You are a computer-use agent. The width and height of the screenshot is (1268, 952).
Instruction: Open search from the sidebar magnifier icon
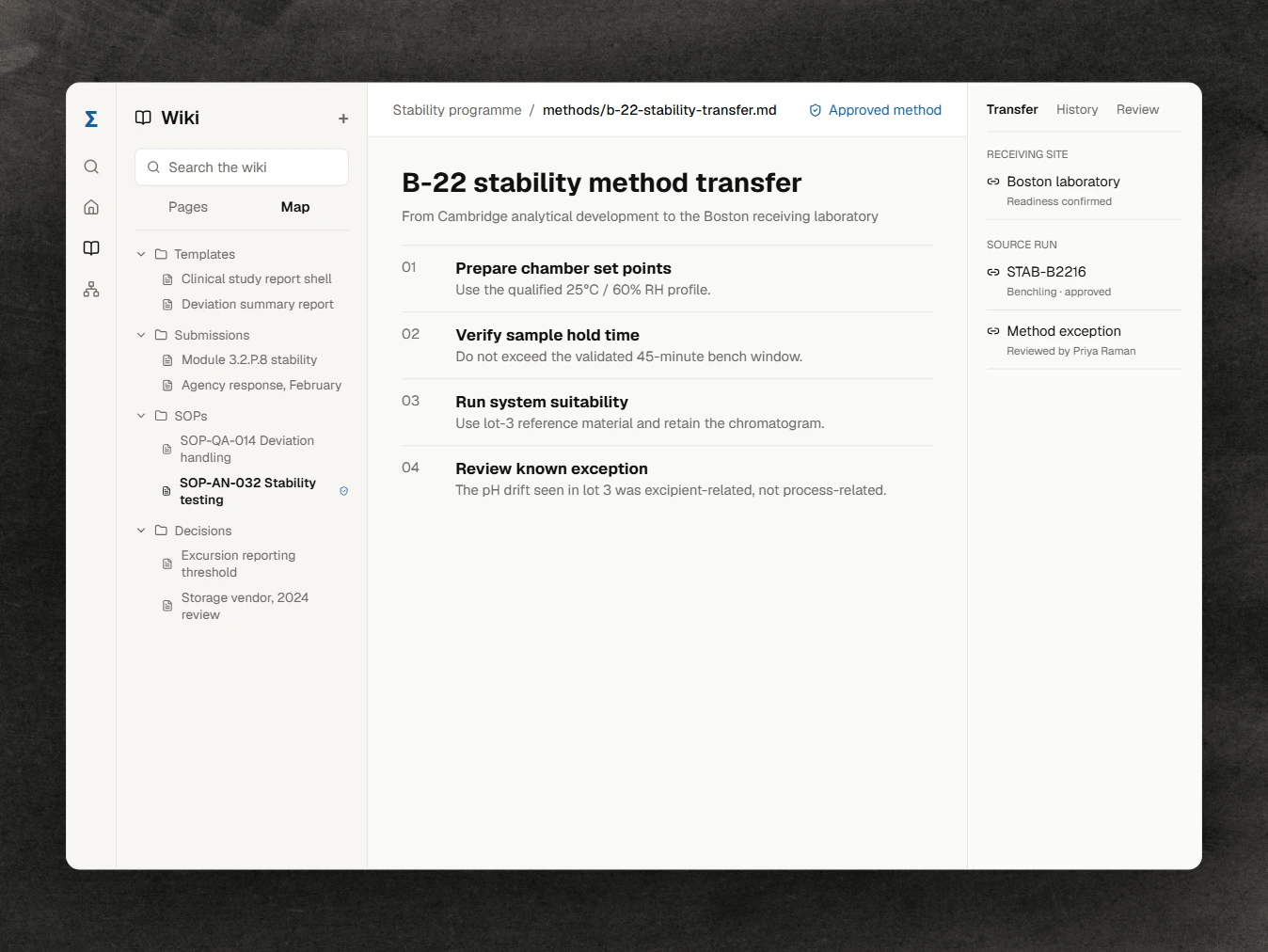pos(91,167)
